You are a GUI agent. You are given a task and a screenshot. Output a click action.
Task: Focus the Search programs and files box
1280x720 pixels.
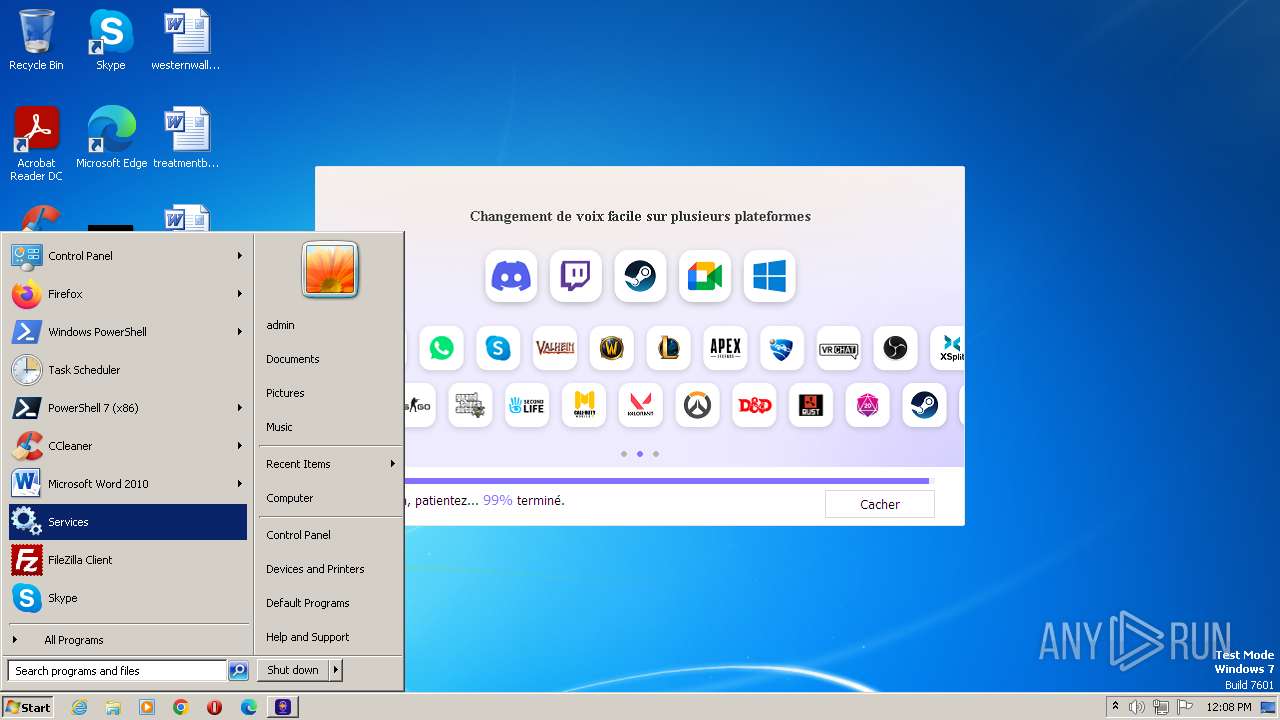pos(117,671)
